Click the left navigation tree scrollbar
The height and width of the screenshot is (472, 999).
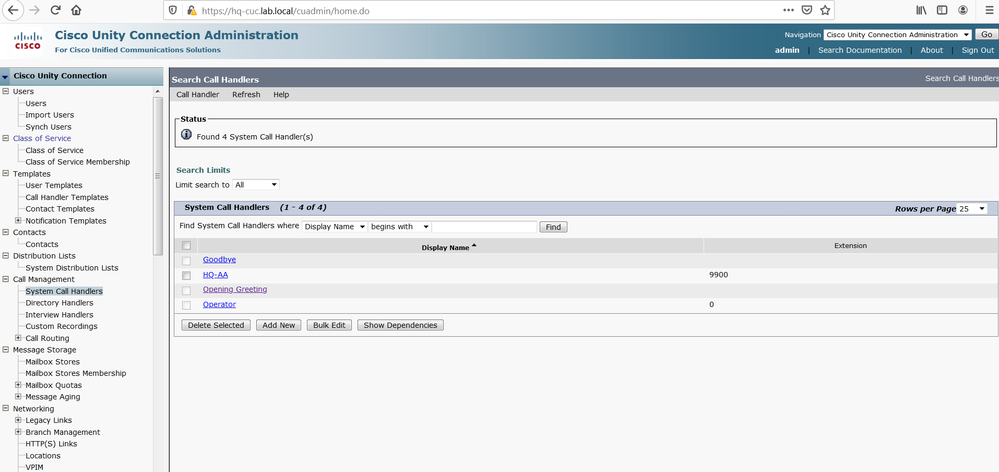[157, 175]
